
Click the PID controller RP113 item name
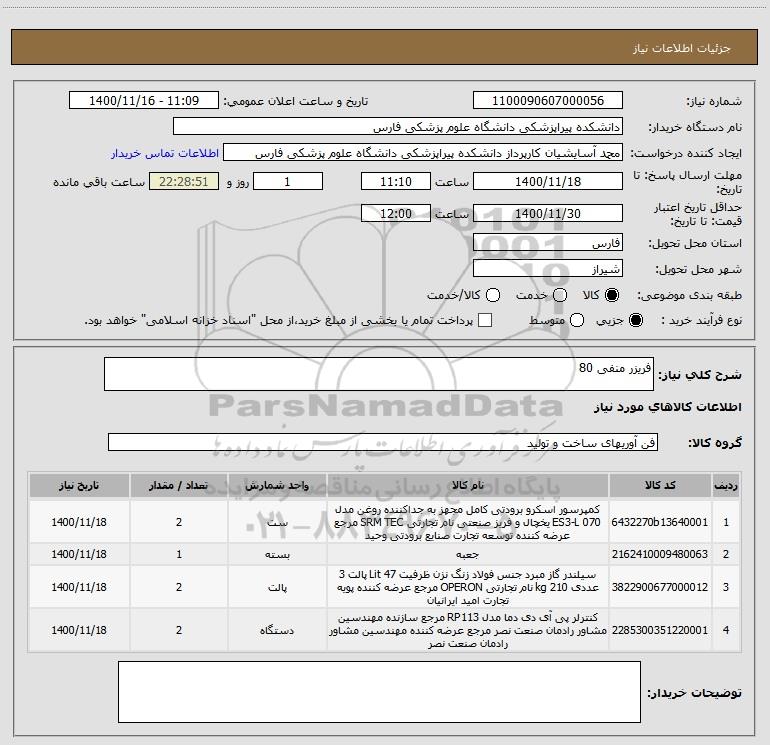[x=468, y=630]
